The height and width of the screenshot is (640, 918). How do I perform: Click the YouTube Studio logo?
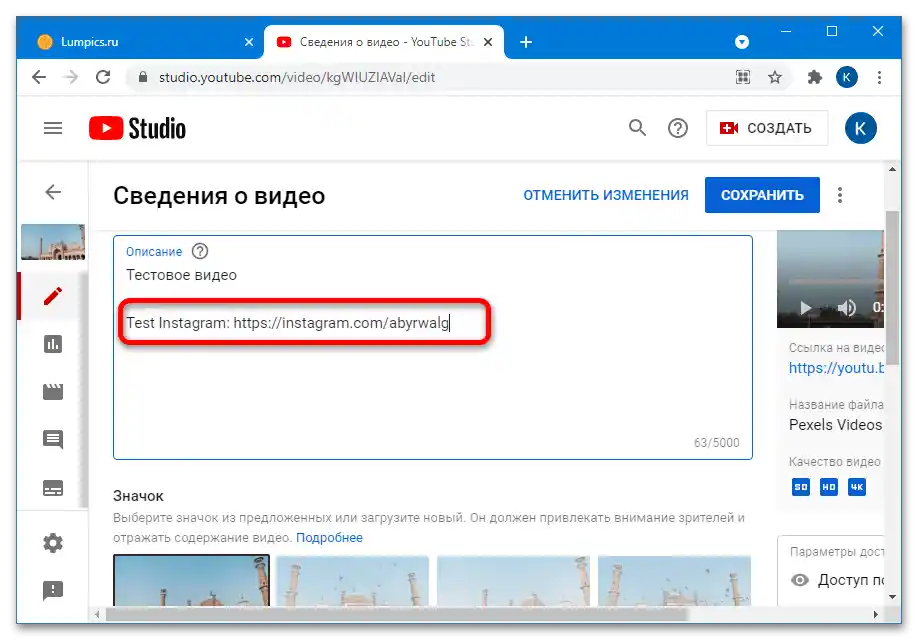click(x=137, y=128)
